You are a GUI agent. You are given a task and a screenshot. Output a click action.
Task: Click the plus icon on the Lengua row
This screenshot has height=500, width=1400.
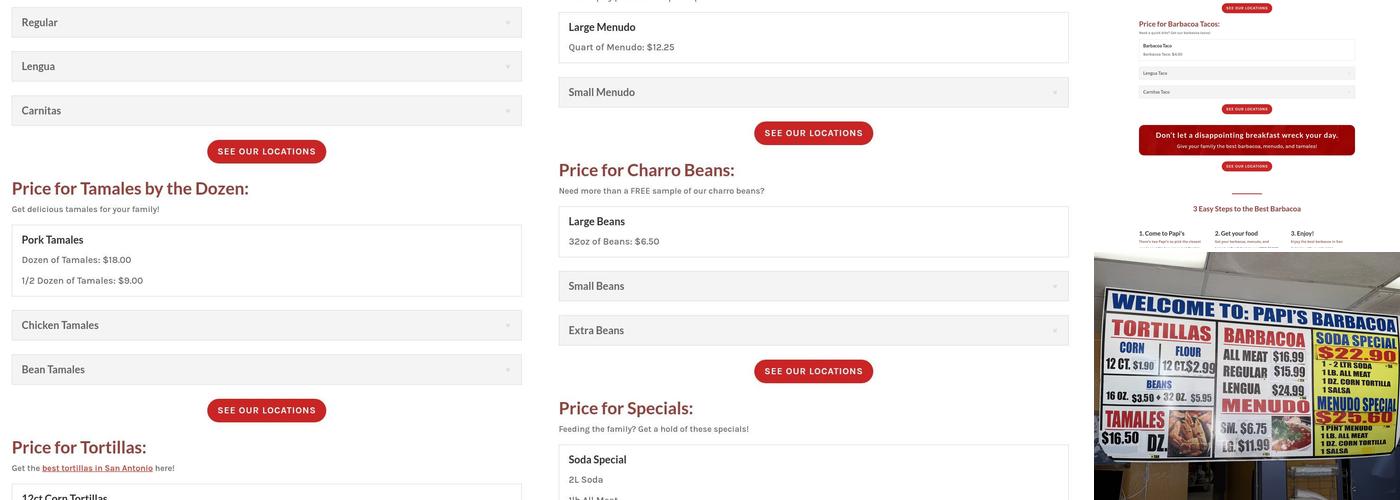coord(507,67)
